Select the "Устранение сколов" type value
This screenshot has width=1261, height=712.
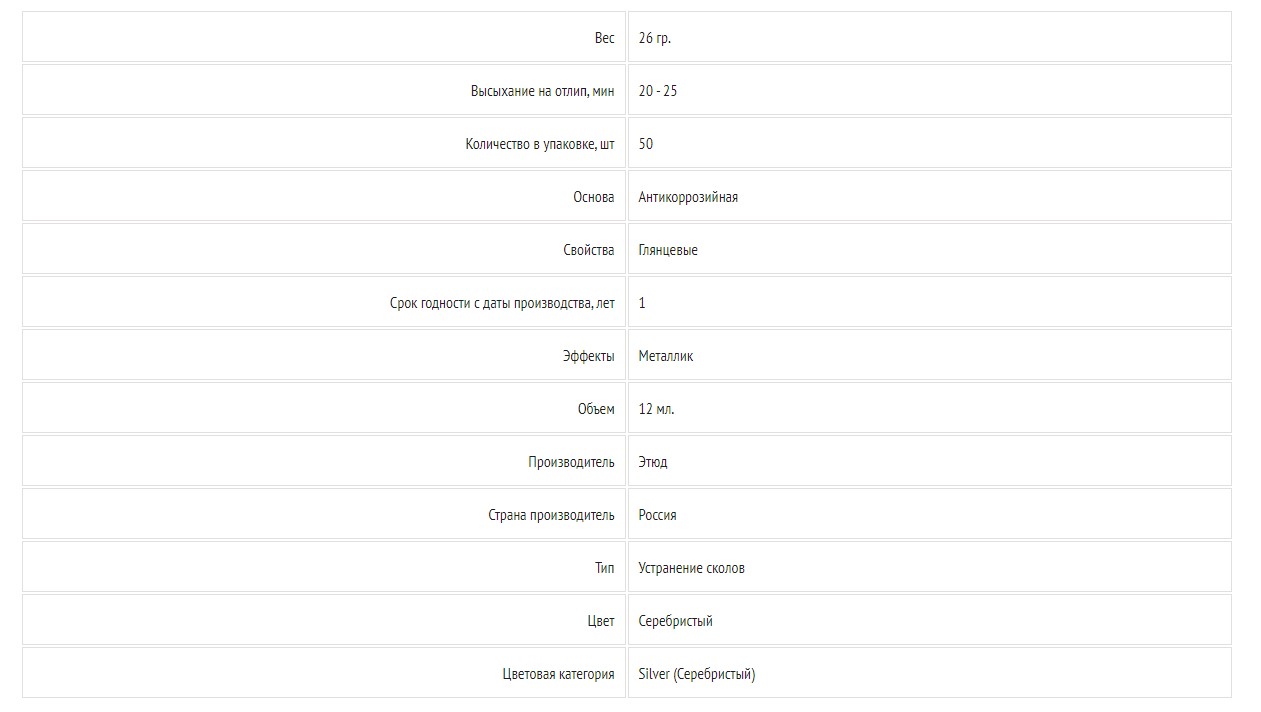(691, 568)
